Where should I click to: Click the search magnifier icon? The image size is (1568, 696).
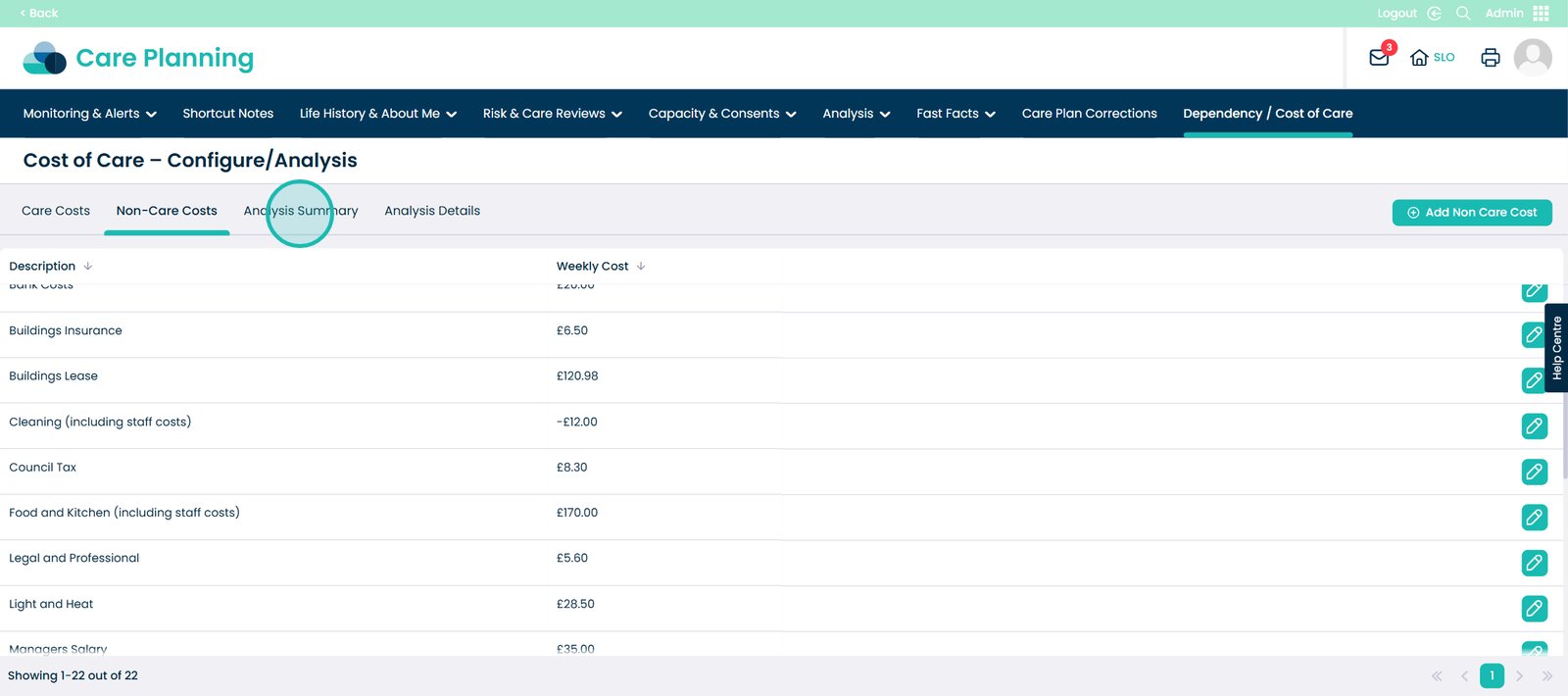pos(1463,14)
